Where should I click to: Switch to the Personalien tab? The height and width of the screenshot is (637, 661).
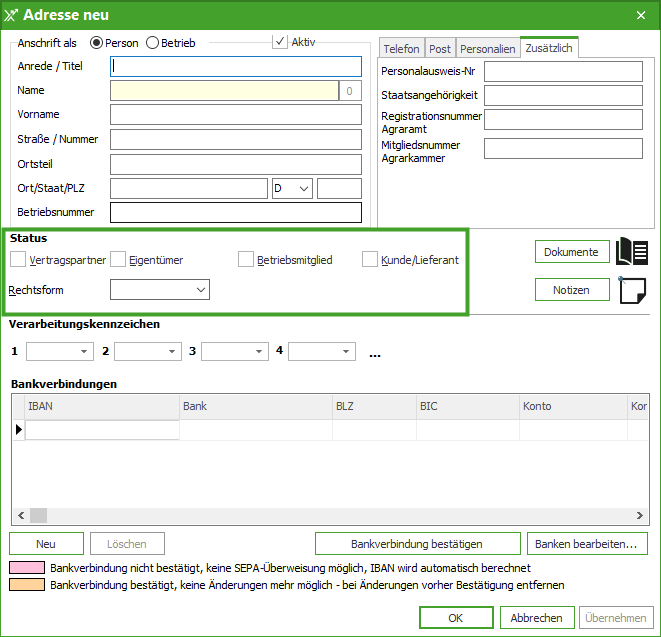[487, 48]
